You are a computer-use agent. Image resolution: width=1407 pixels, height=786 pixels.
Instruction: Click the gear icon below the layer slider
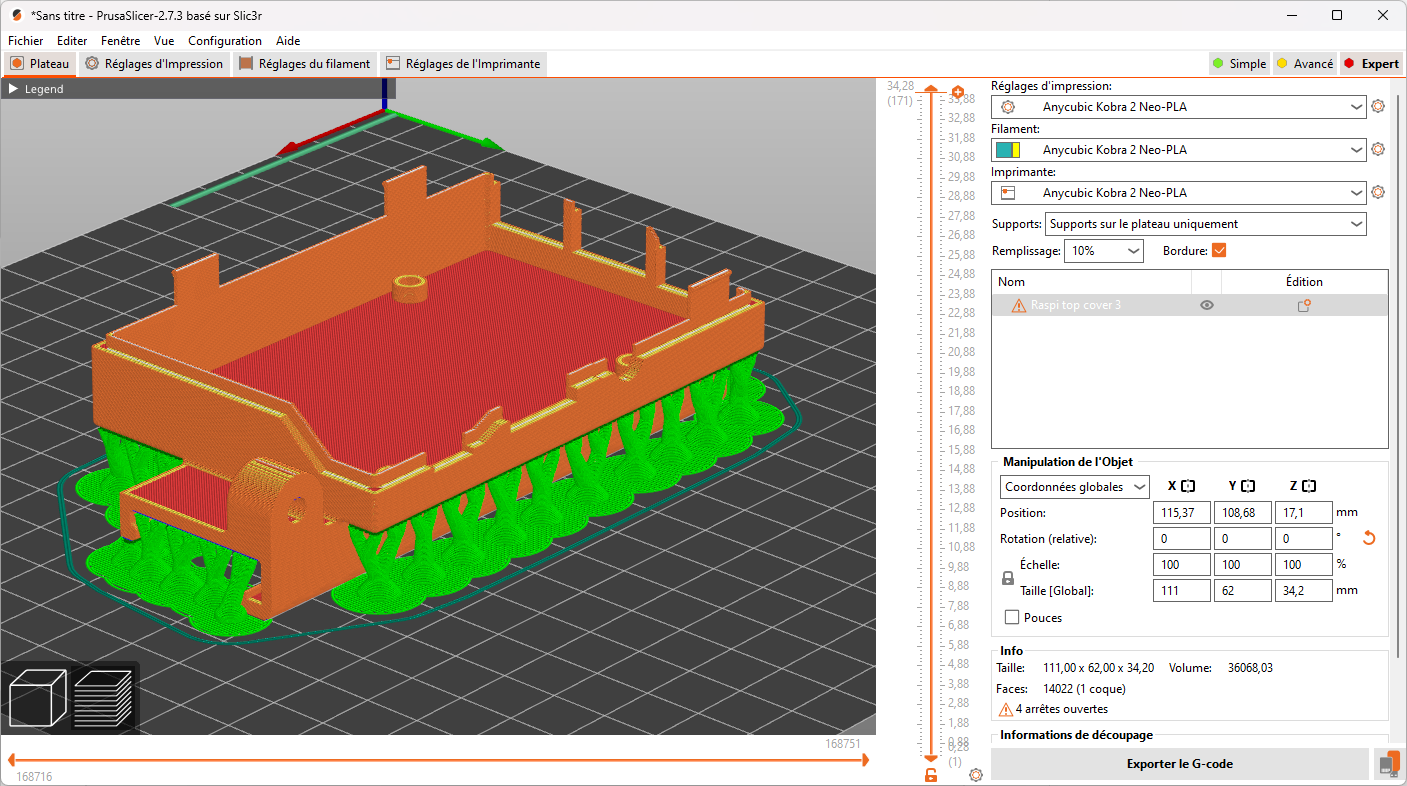[x=975, y=775]
